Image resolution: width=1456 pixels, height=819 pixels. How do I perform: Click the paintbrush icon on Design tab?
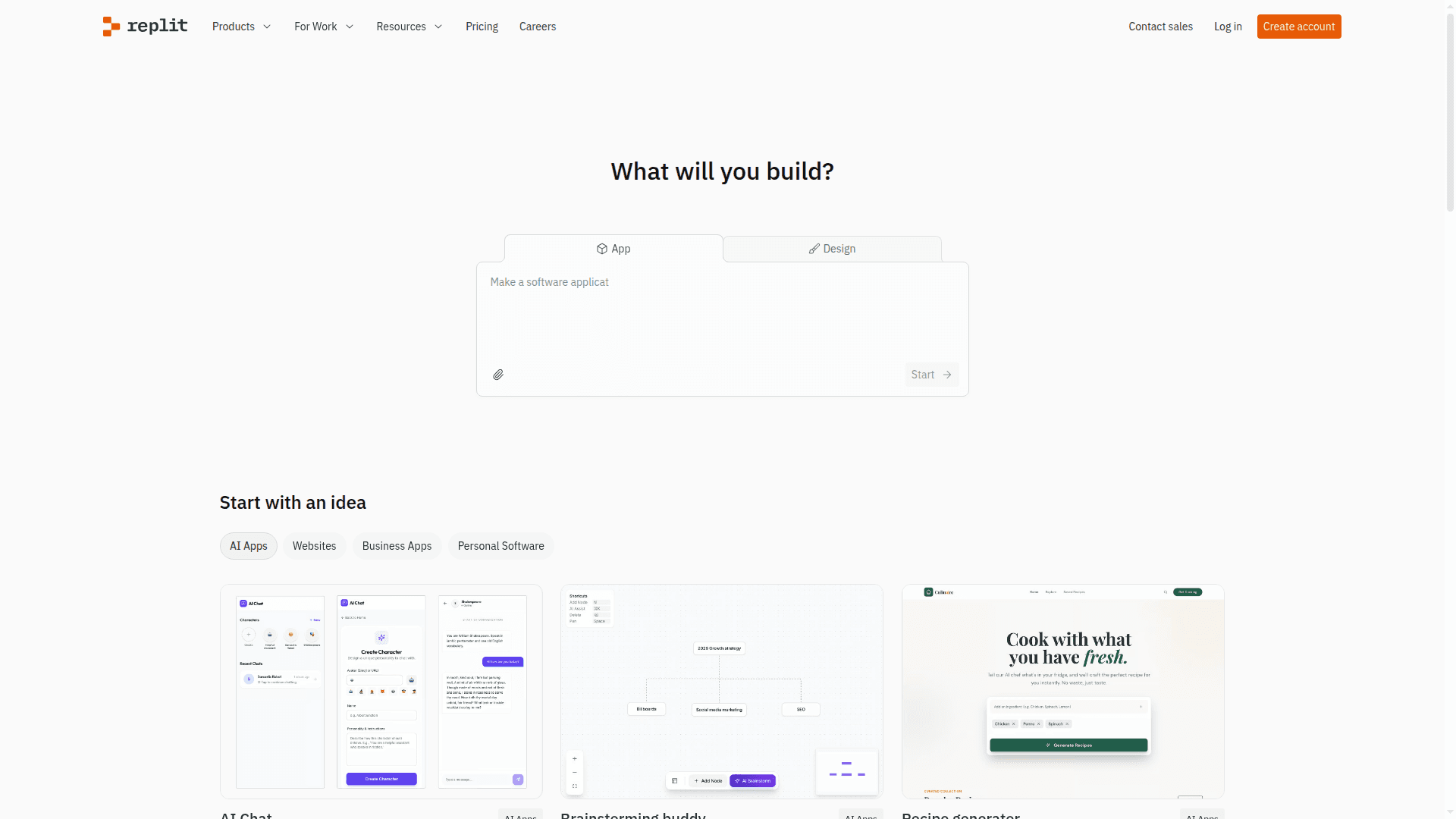(x=814, y=249)
